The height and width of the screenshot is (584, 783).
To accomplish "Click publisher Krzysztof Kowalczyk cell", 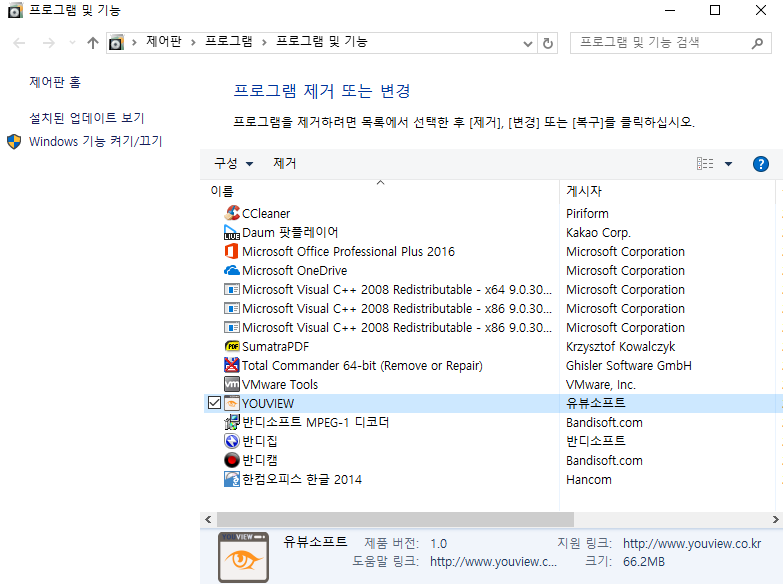I will [620, 346].
